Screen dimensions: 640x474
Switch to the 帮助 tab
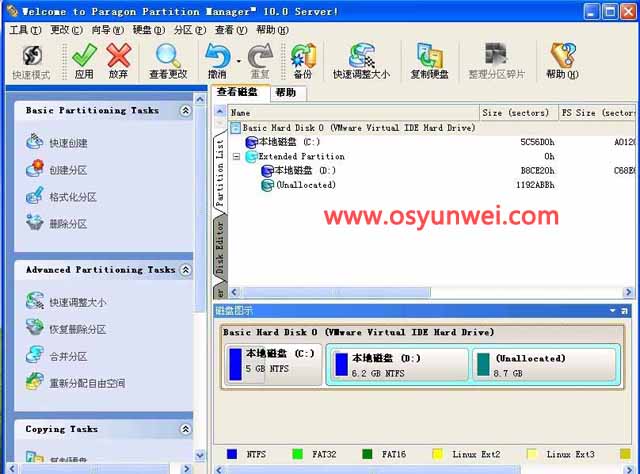pyautogui.click(x=286, y=93)
